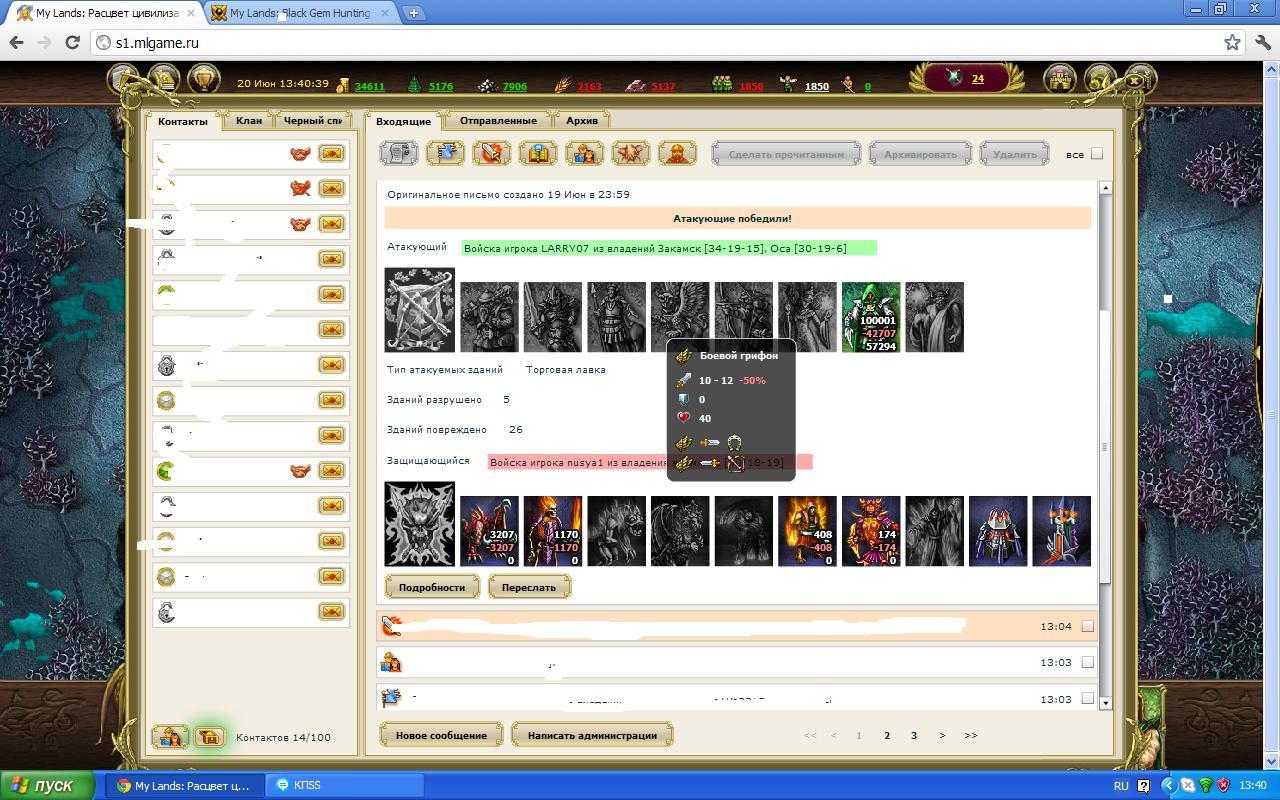Viewport: 1280px width, 800px height.
Task: Open the 'Отправленные' tab
Action: pyautogui.click(x=498, y=121)
